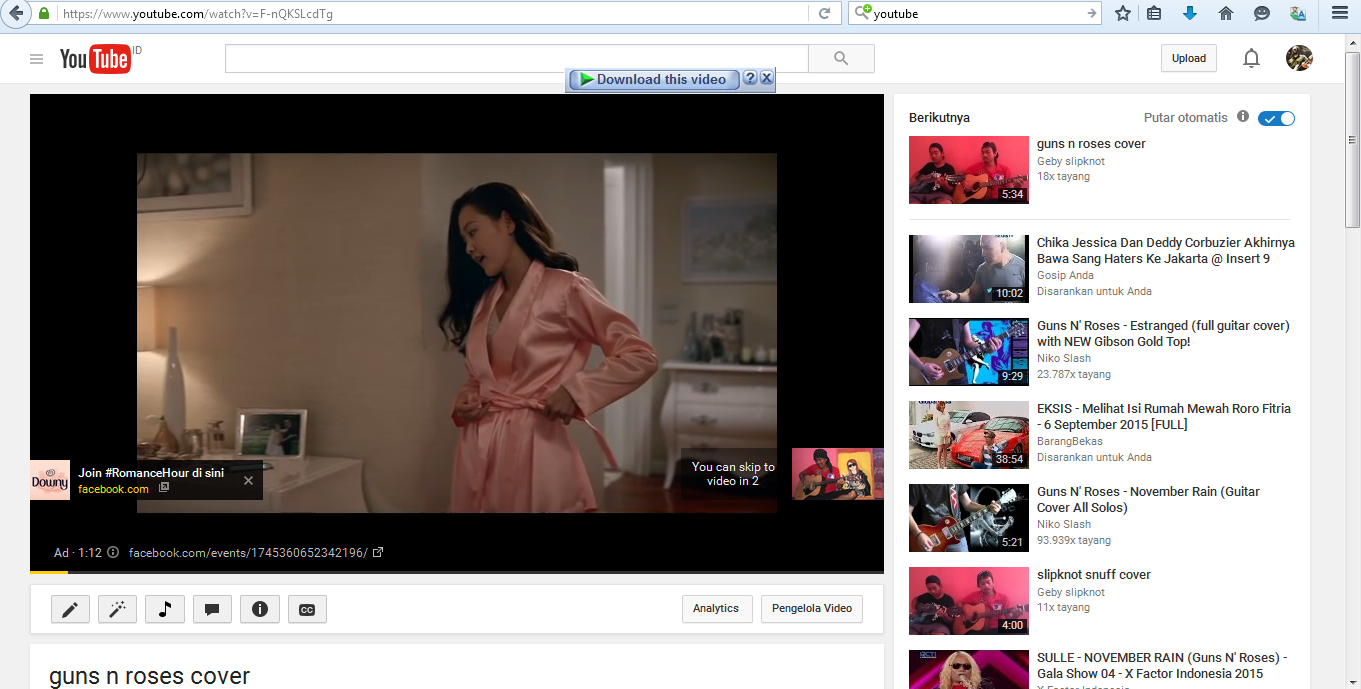Click the Pengelola Video button
Screen dimensions: 1361x689
point(811,608)
